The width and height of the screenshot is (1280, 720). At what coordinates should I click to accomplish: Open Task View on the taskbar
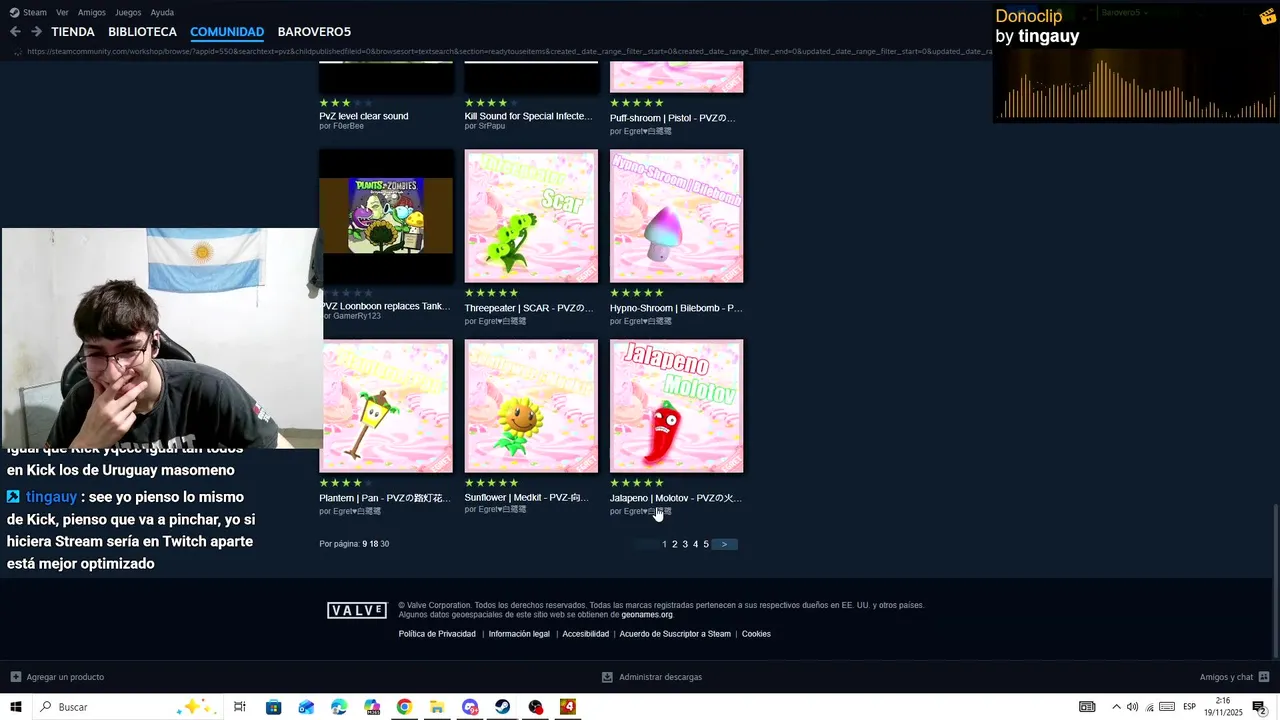[240, 707]
